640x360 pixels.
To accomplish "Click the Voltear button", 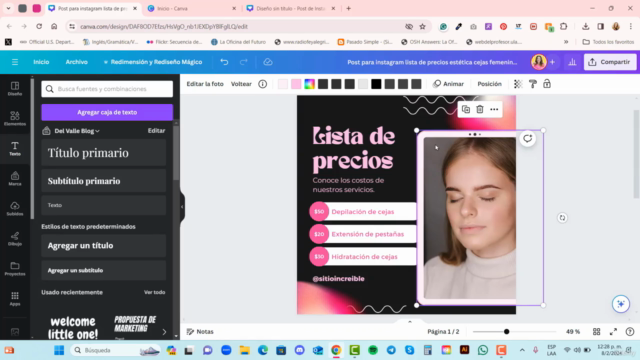I will click(x=241, y=84).
